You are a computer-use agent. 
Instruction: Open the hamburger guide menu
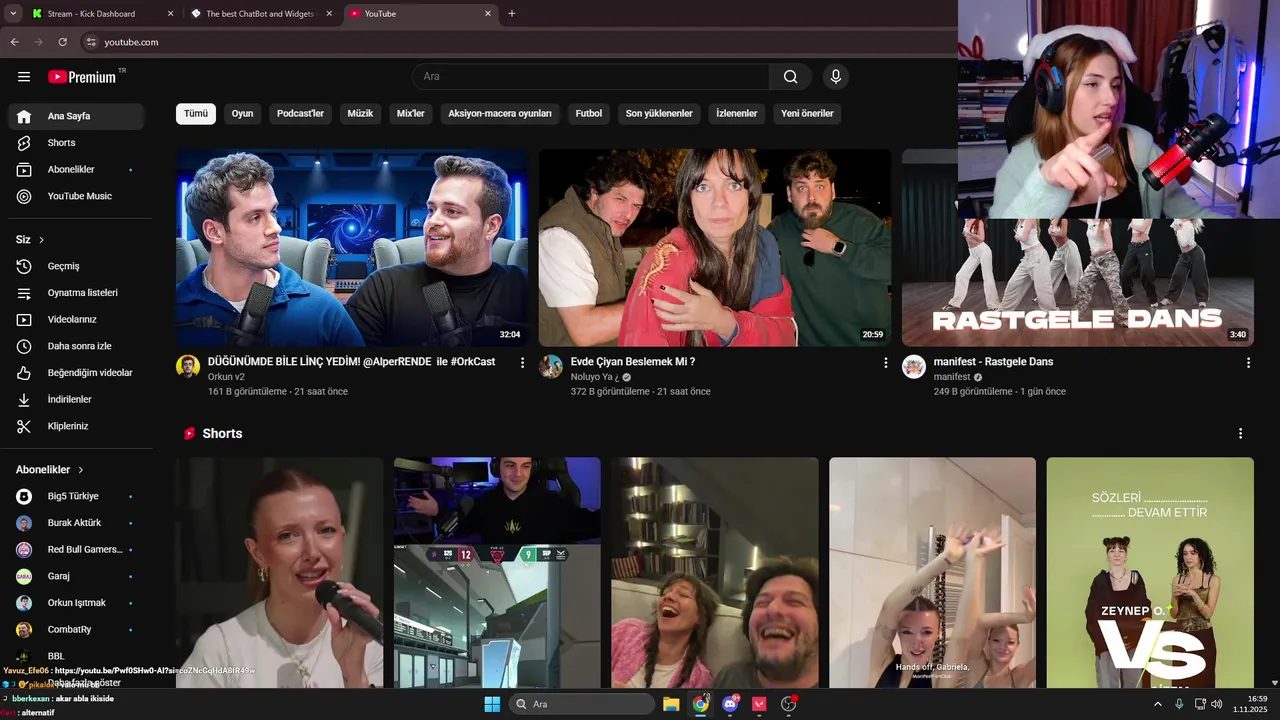pyautogui.click(x=24, y=77)
